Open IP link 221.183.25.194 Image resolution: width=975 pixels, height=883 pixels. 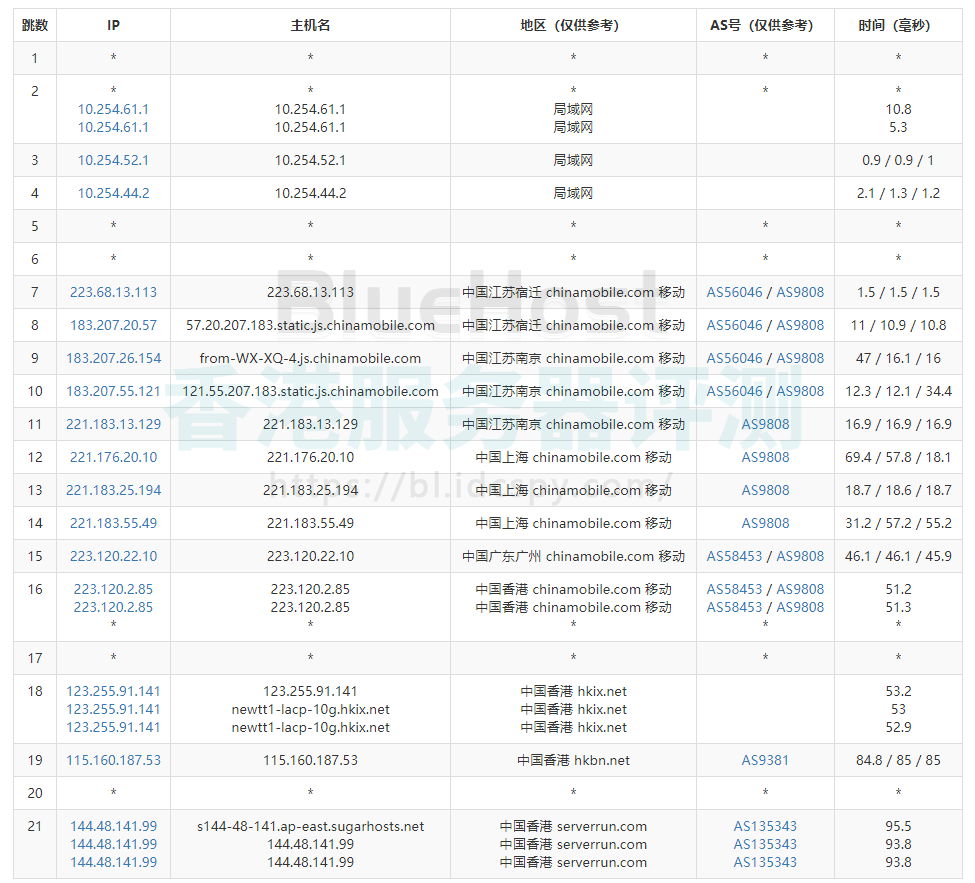point(113,490)
